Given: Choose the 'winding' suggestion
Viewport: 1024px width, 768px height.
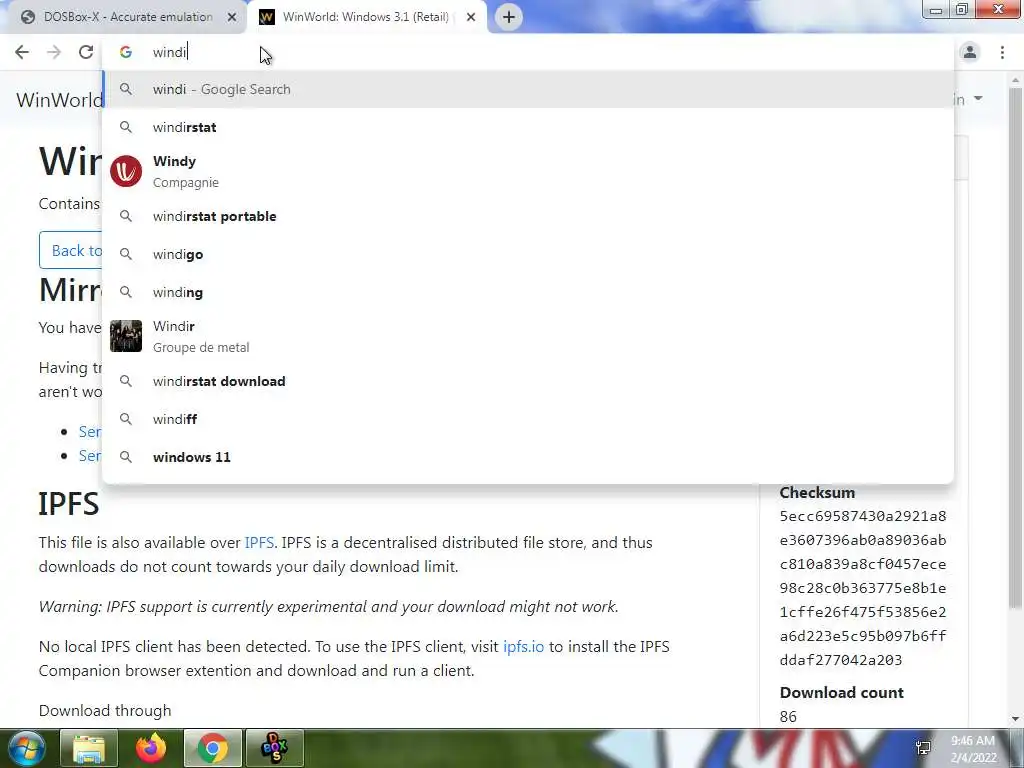Looking at the screenshot, I should pos(528,292).
